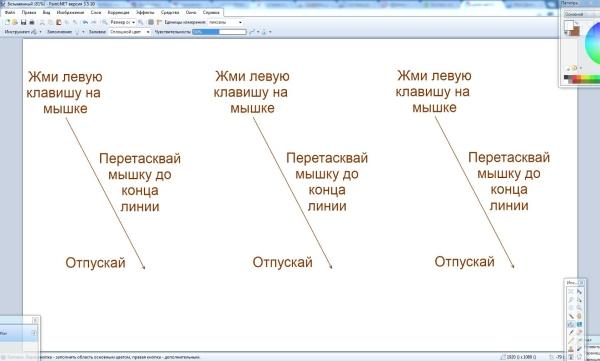This screenshot has height=361, width=600.
Task: Adjust the tolerance slider bar
Action: [219, 32]
